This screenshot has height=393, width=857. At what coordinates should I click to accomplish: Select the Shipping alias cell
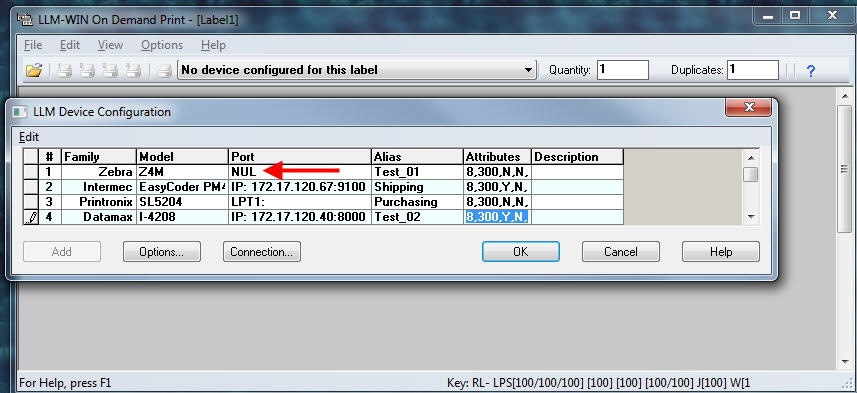(418, 187)
